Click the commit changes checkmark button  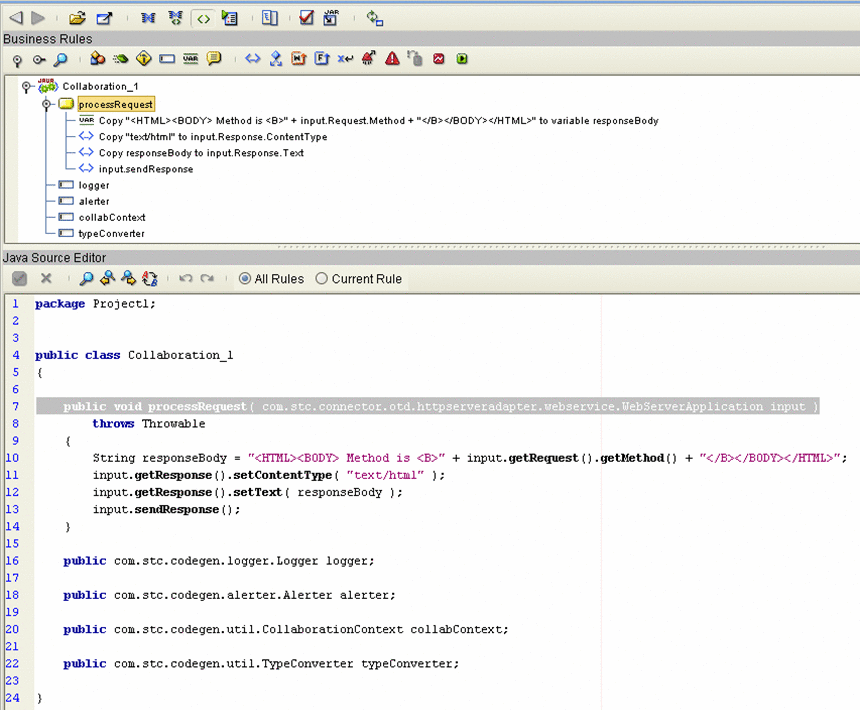tap(19, 279)
